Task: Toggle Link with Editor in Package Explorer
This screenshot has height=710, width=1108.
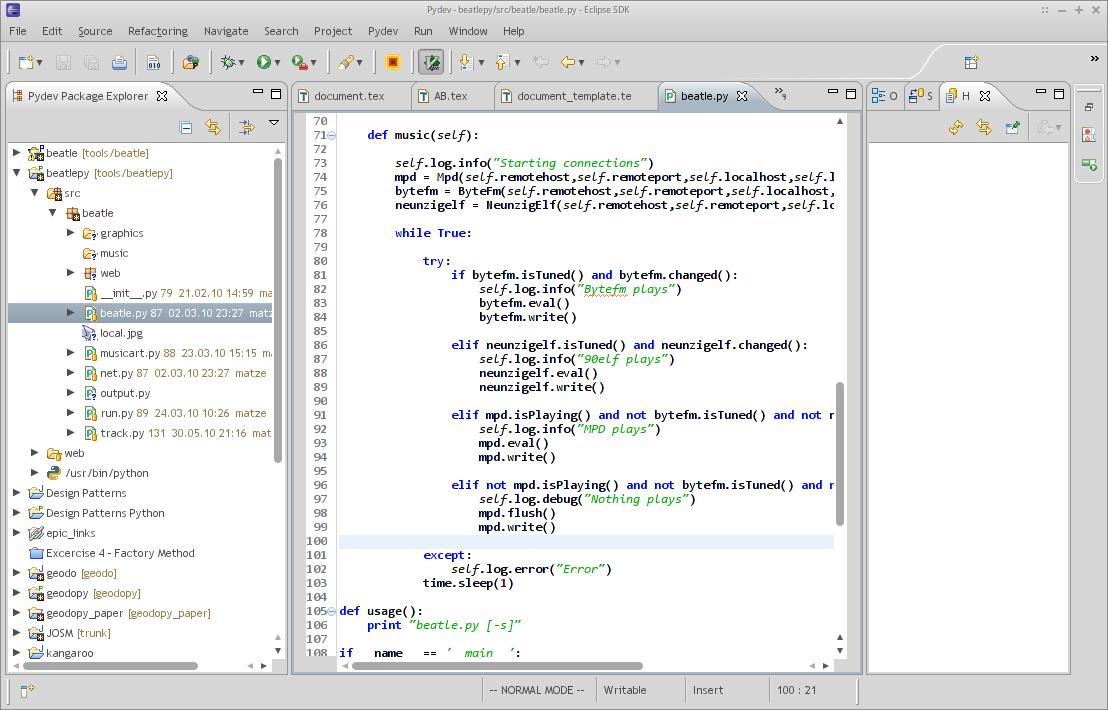Action: 213,127
